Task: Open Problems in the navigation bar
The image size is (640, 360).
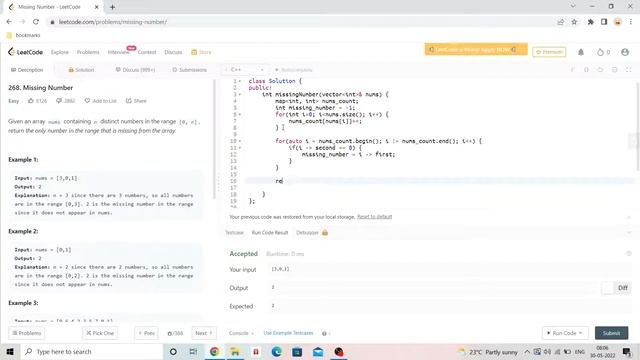Action: [88, 52]
